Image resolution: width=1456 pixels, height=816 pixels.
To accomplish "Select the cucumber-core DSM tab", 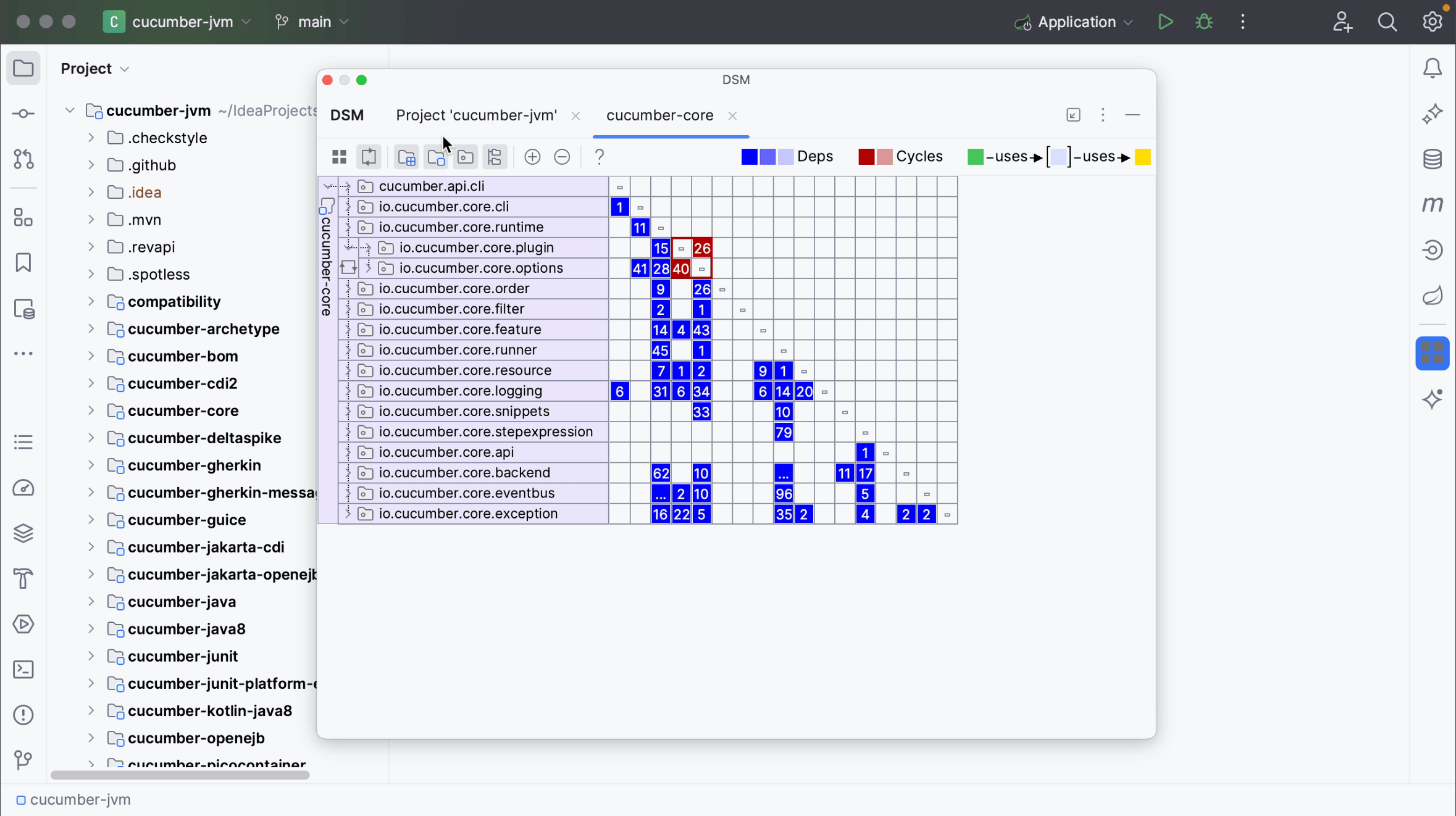I will coord(659,115).
